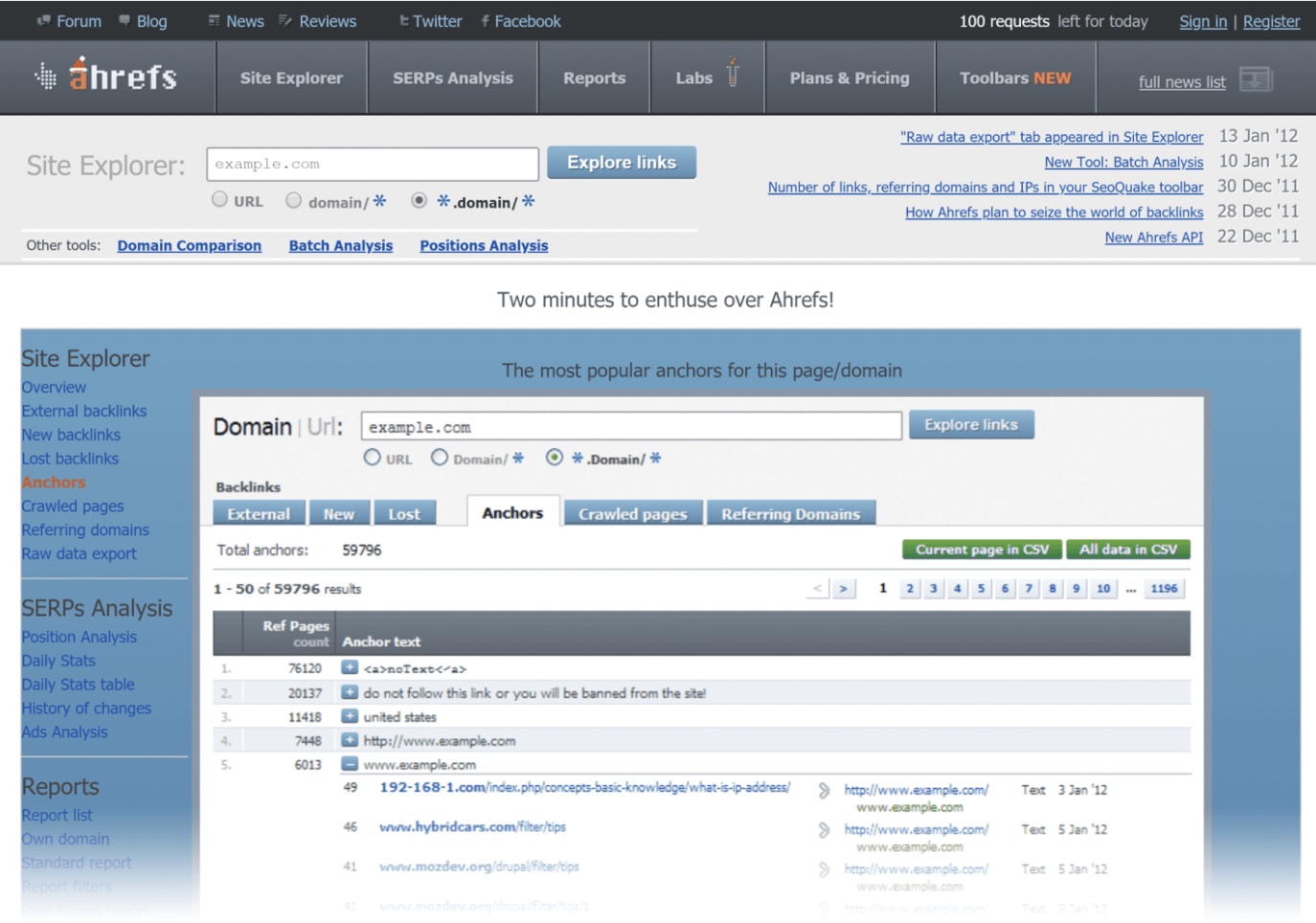The width and height of the screenshot is (1316, 923).
Task: Open Raw data export in sidebar
Action: 79,553
